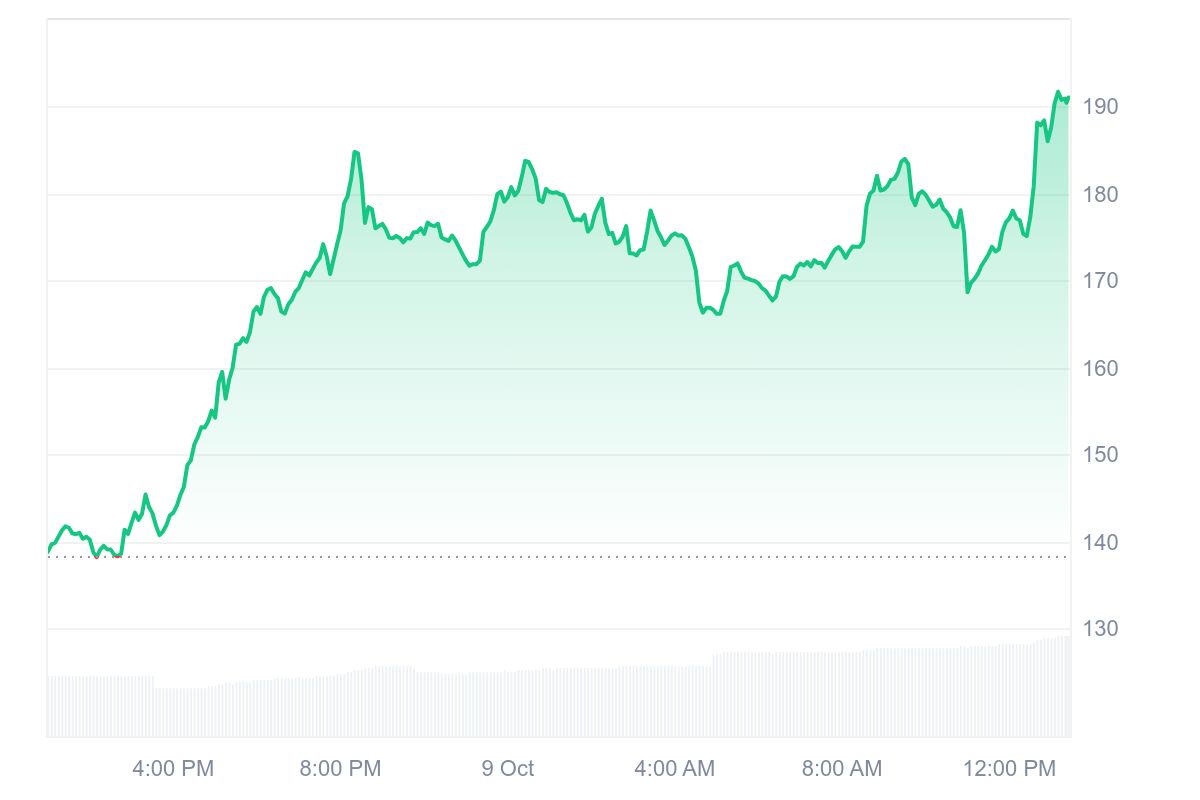
Task: Click the sharp price drop before 12:00 PM
Action: (967, 291)
